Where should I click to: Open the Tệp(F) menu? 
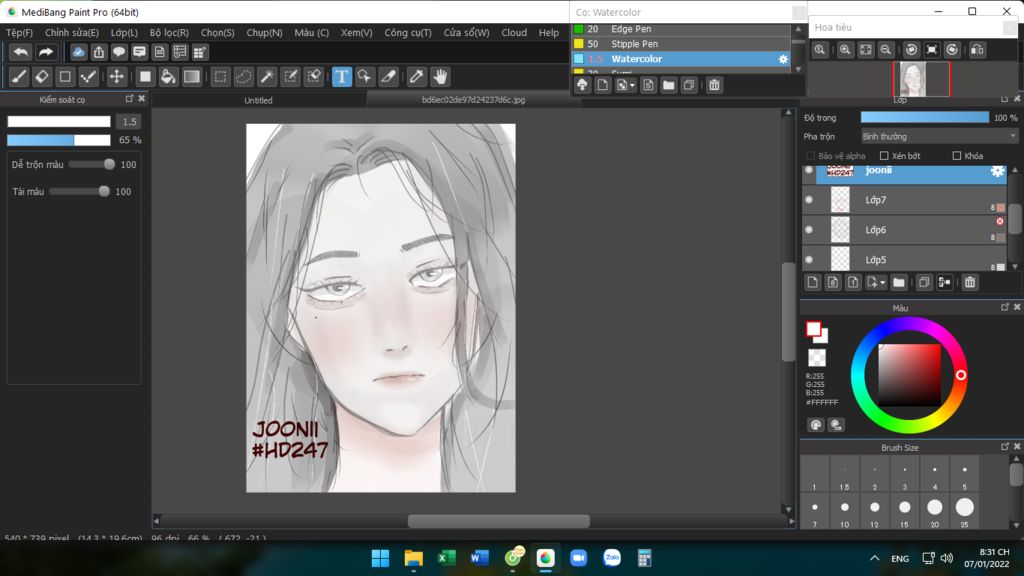[x=20, y=33]
